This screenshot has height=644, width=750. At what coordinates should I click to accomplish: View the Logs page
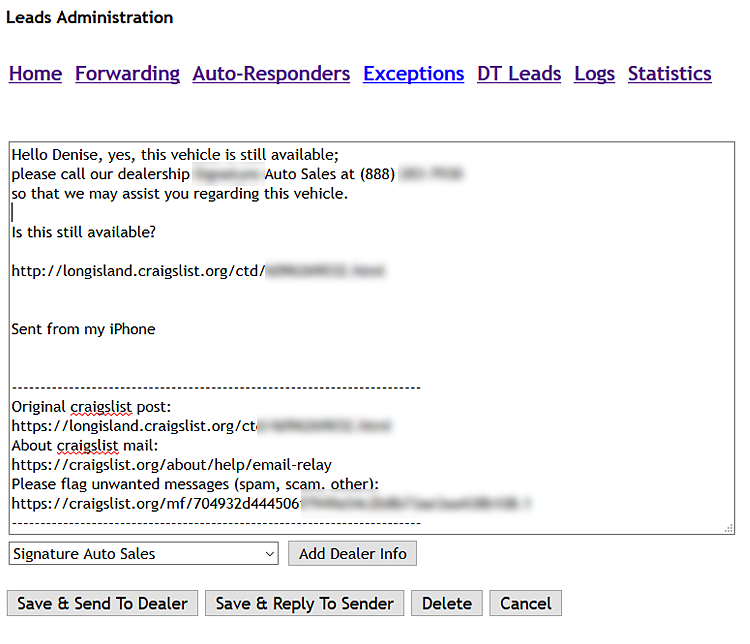pyautogui.click(x=594, y=74)
